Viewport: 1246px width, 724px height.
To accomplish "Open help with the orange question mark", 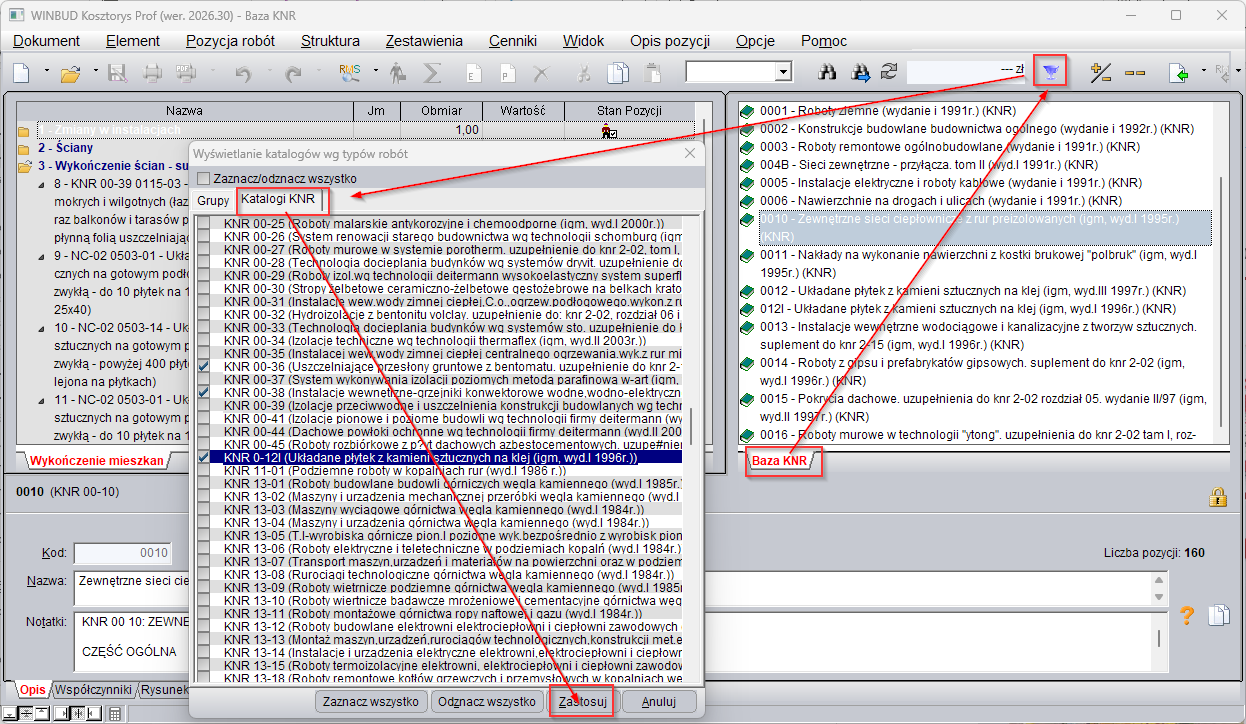I will pos(1188,616).
